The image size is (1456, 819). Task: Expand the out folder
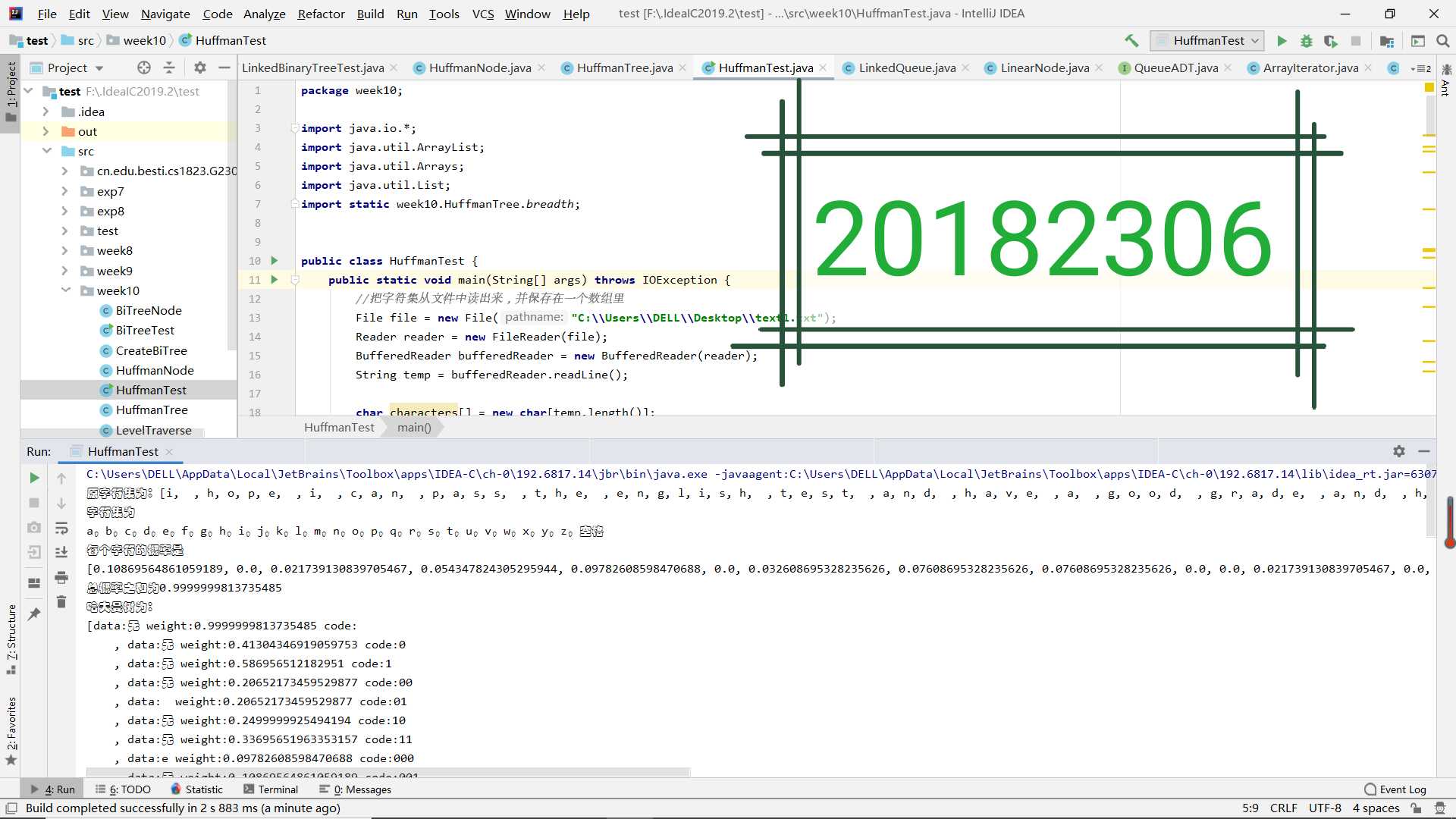click(46, 131)
